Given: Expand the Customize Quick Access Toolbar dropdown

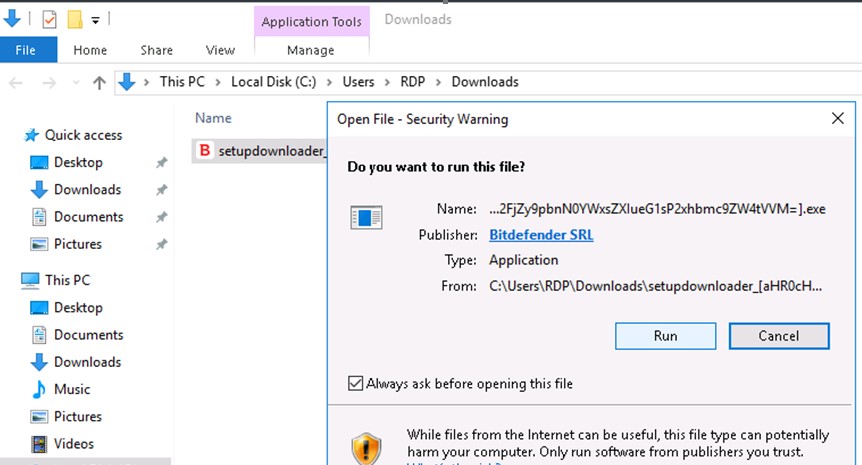Looking at the screenshot, I should [96, 19].
